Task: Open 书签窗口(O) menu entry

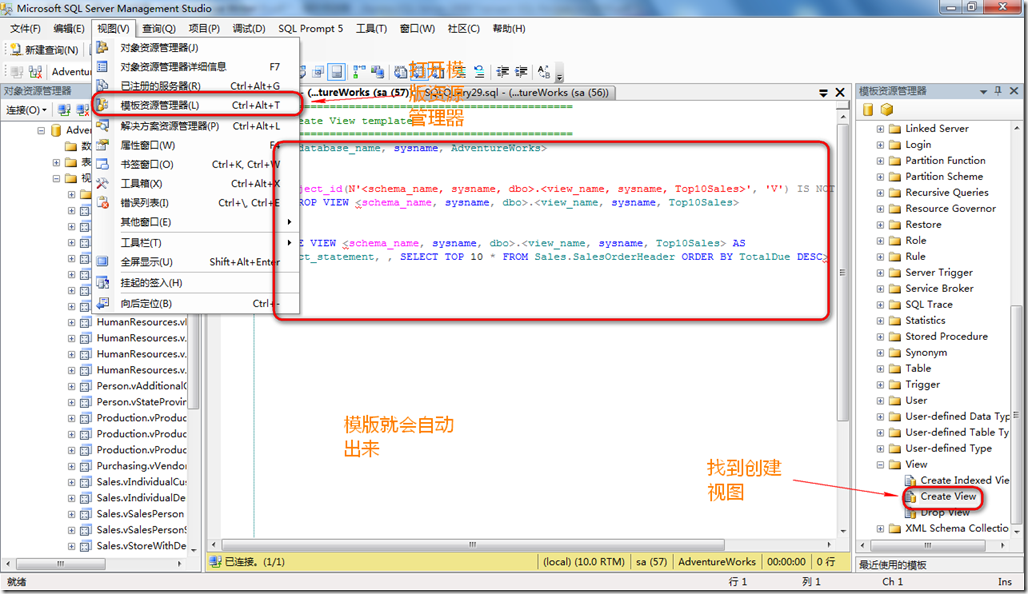Action: (x=197, y=164)
